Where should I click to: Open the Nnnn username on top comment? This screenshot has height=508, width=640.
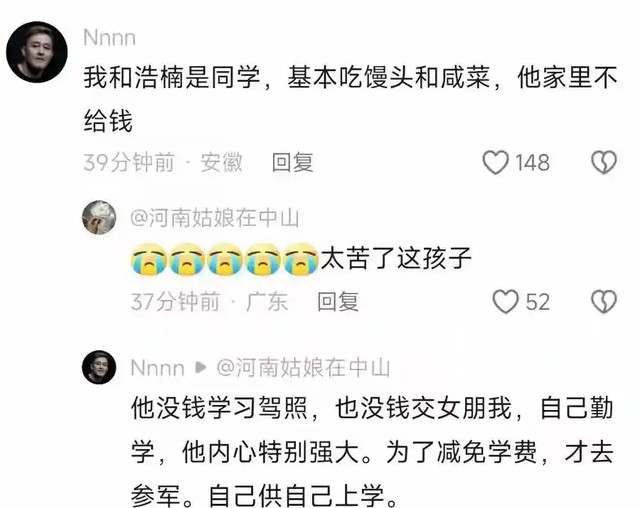pyautogui.click(x=109, y=38)
